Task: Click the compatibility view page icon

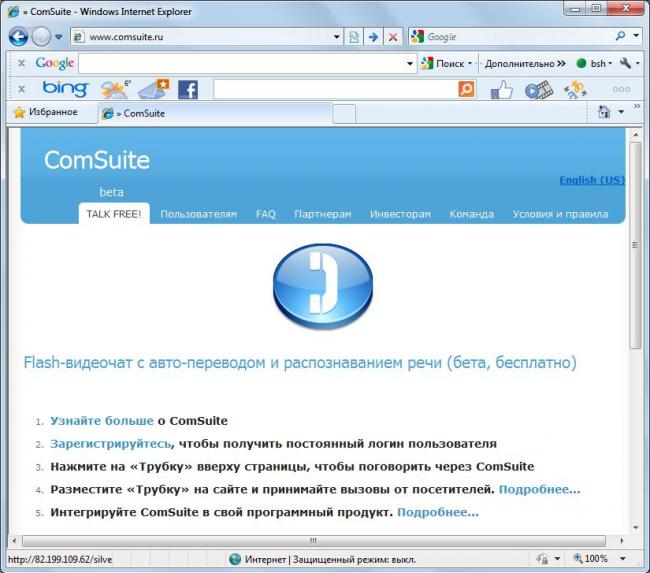Action: (354, 37)
